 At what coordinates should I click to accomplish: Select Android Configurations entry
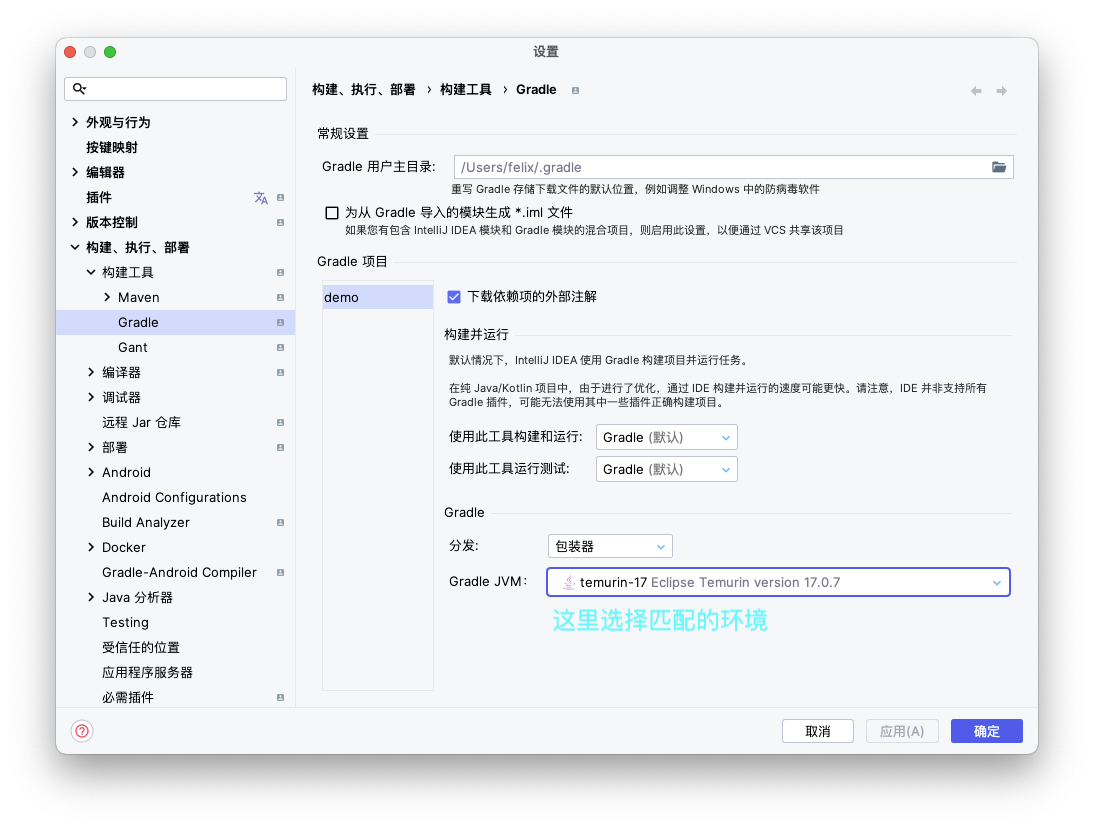[x=175, y=497]
